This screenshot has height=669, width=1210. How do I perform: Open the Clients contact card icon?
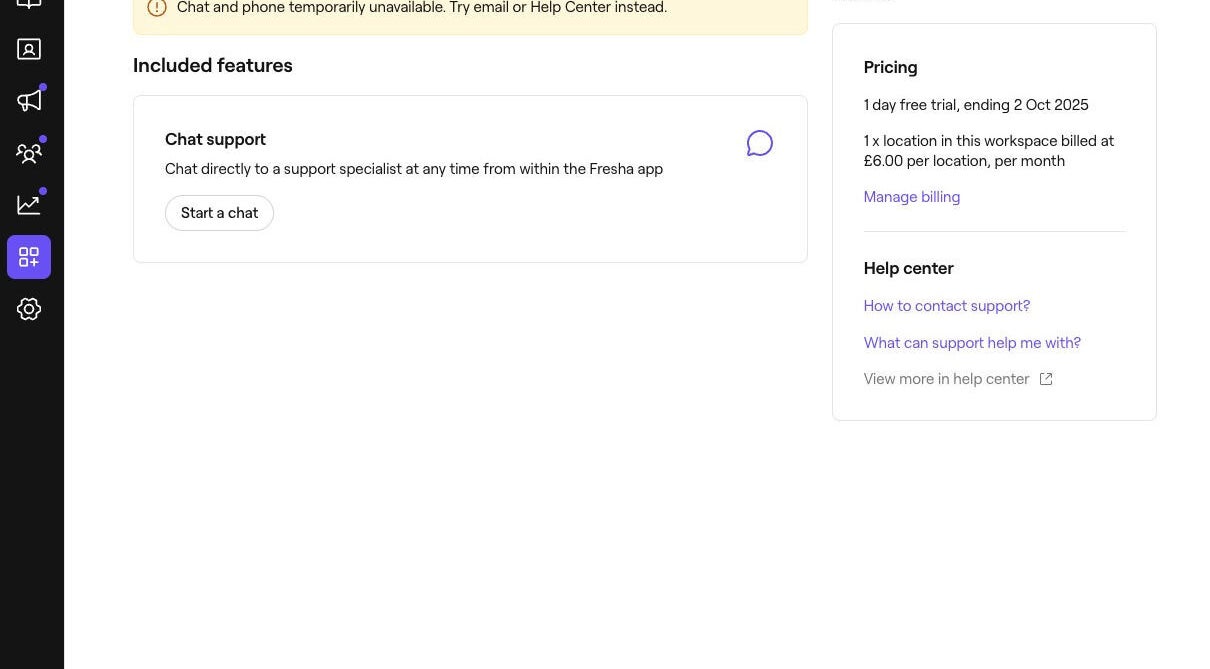point(28,48)
